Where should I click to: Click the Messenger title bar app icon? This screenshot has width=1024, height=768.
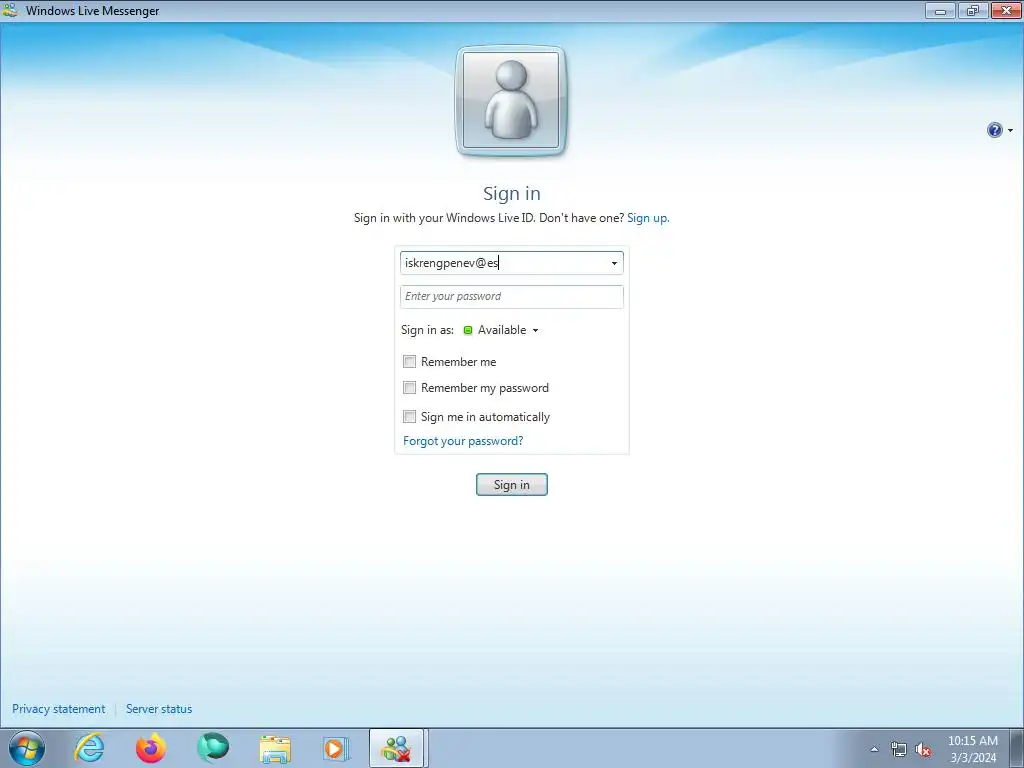point(10,10)
